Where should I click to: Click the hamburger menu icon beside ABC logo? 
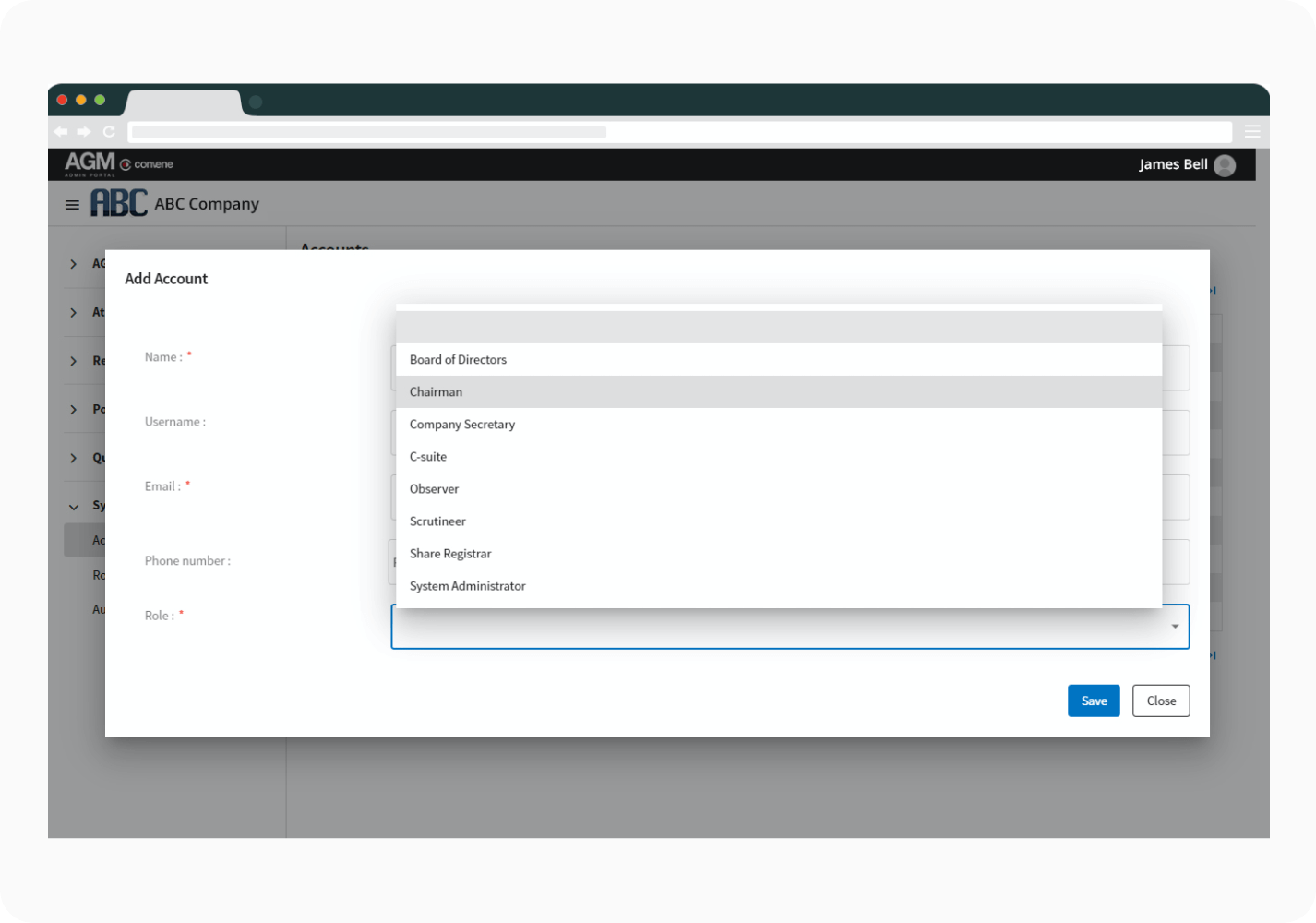(x=72, y=205)
